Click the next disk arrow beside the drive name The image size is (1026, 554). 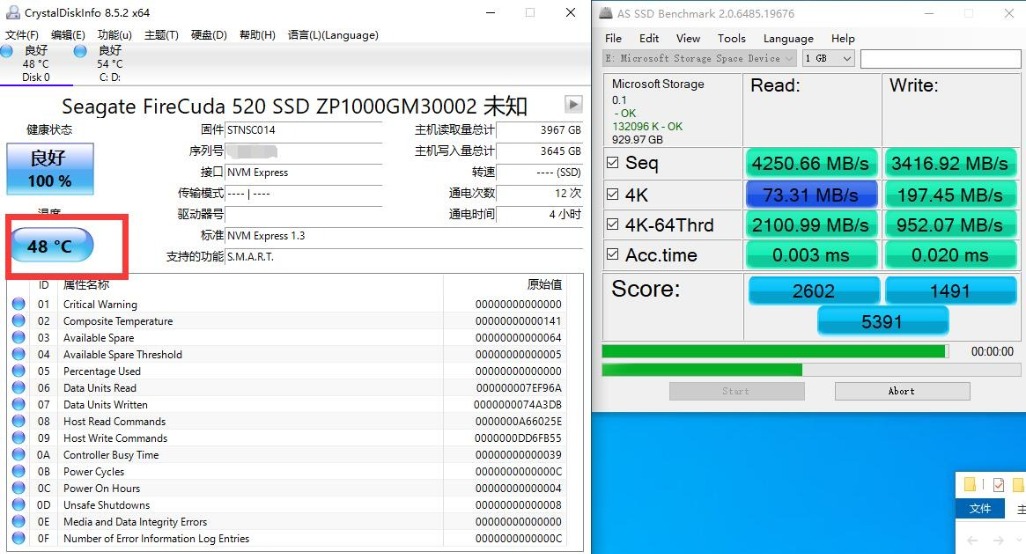tap(573, 105)
